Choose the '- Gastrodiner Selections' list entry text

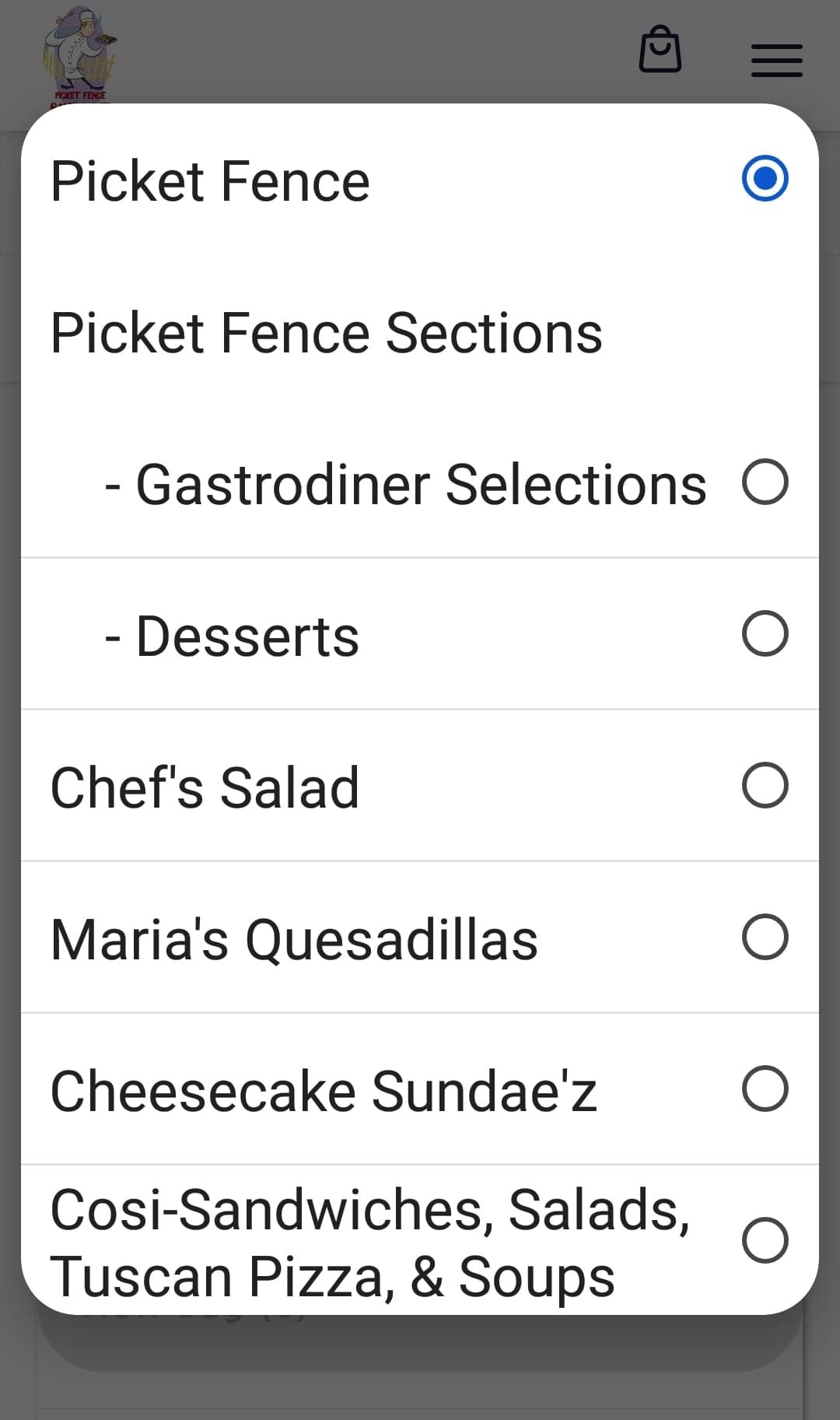coord(405,485)
